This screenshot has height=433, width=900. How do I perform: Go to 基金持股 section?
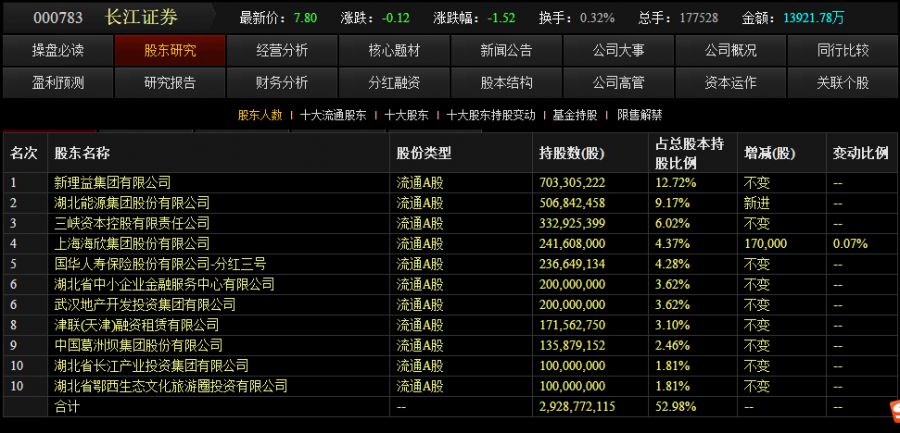click(x=575, y=115)
